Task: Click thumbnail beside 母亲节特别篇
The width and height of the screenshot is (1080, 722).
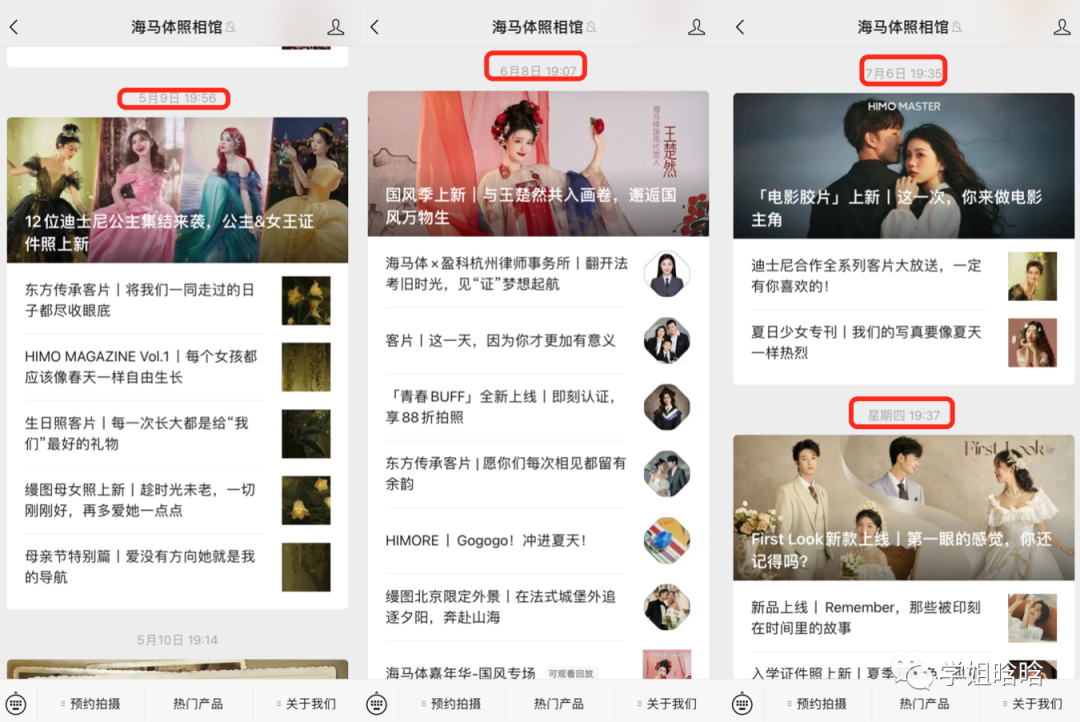Action: point(306,567)
